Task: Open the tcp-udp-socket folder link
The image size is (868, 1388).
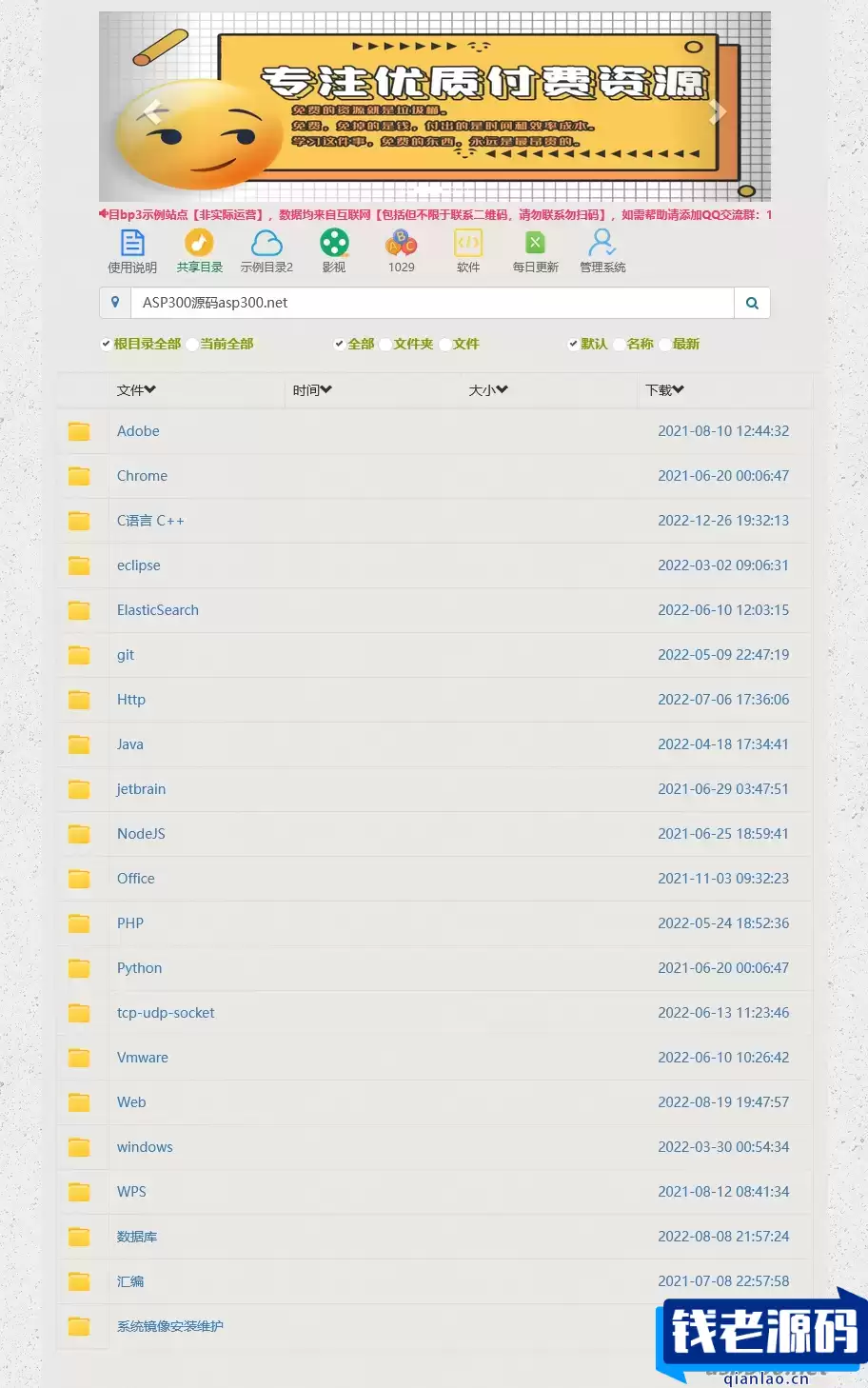Action: (x=166, y=1013)
